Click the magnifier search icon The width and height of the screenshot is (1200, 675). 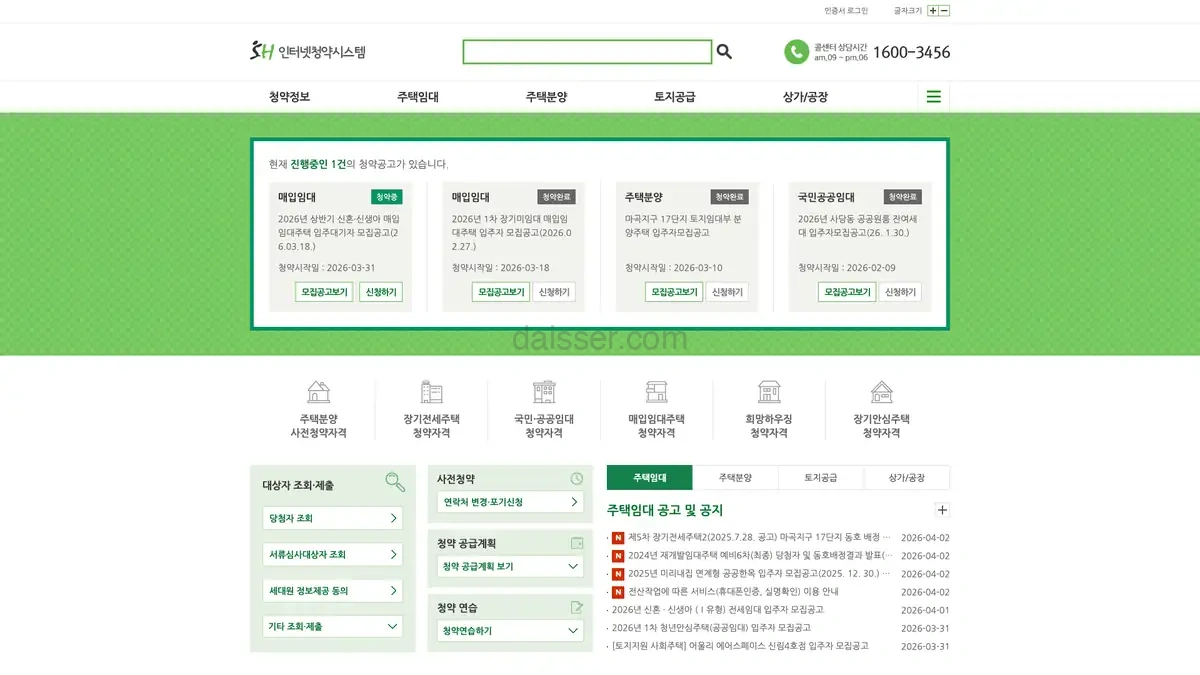(724, 51)
